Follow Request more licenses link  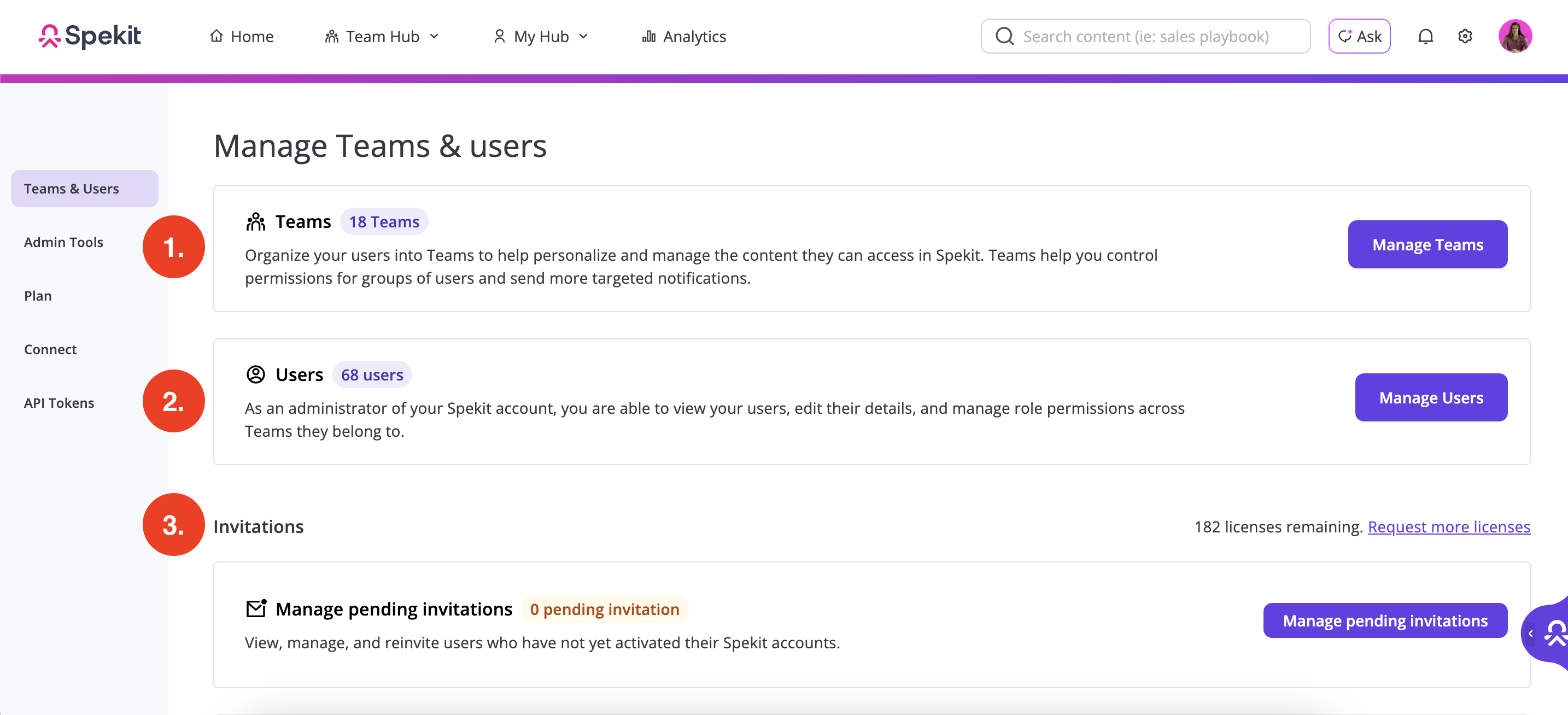[x=1449, y=526]
